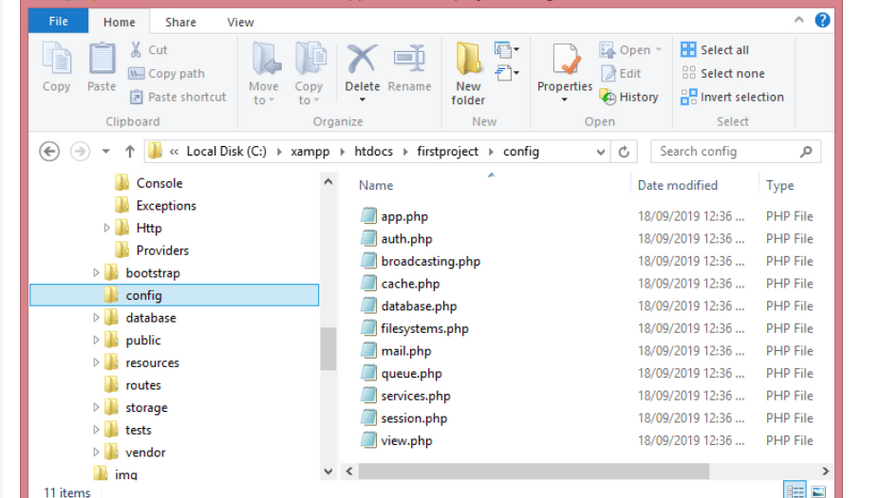Click the Delete icon in Organize group
This screenshot has height=498, width=880.
coord(362,62)
